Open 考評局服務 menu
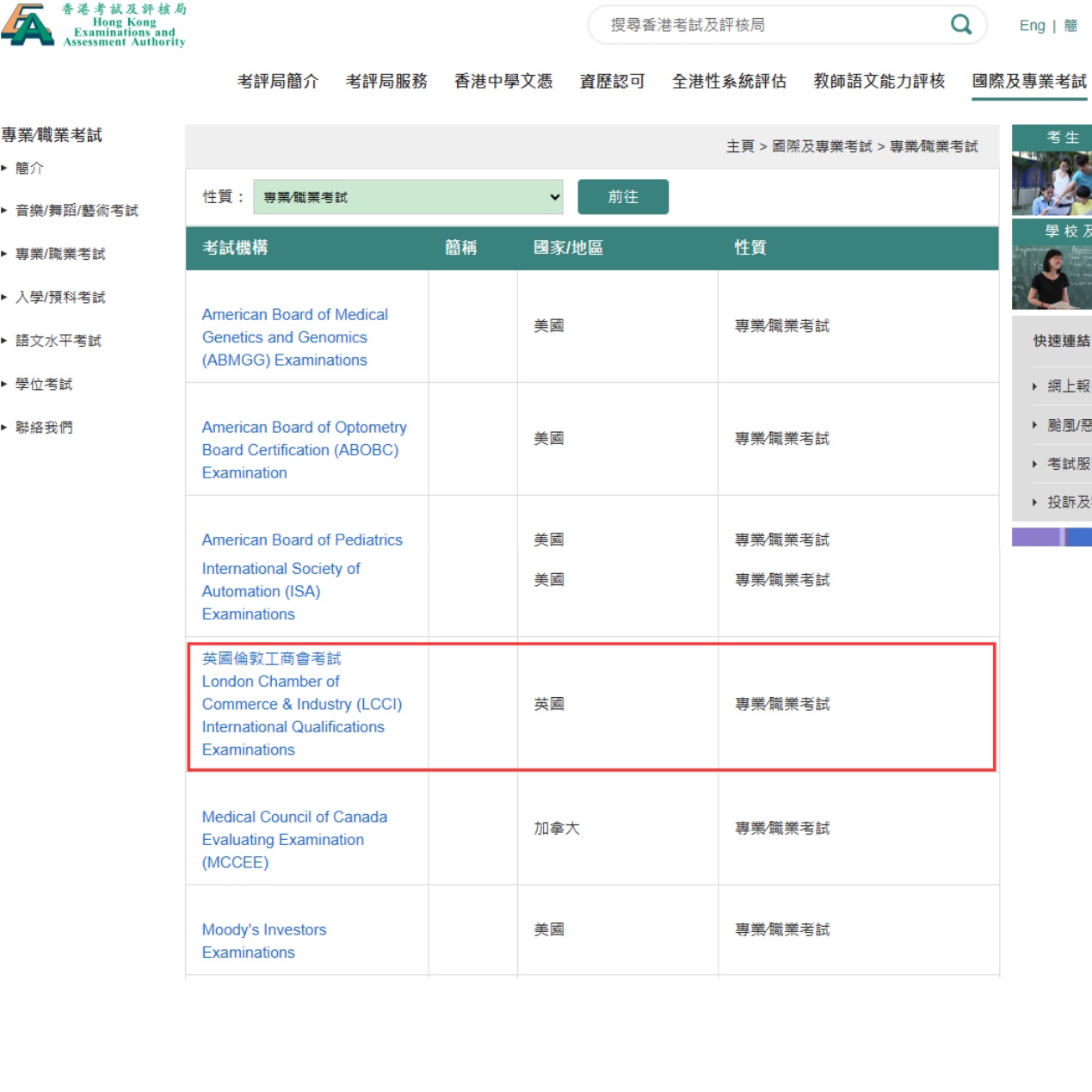The width and height of the screenshot is (1092, 1092). coord(386,81)
